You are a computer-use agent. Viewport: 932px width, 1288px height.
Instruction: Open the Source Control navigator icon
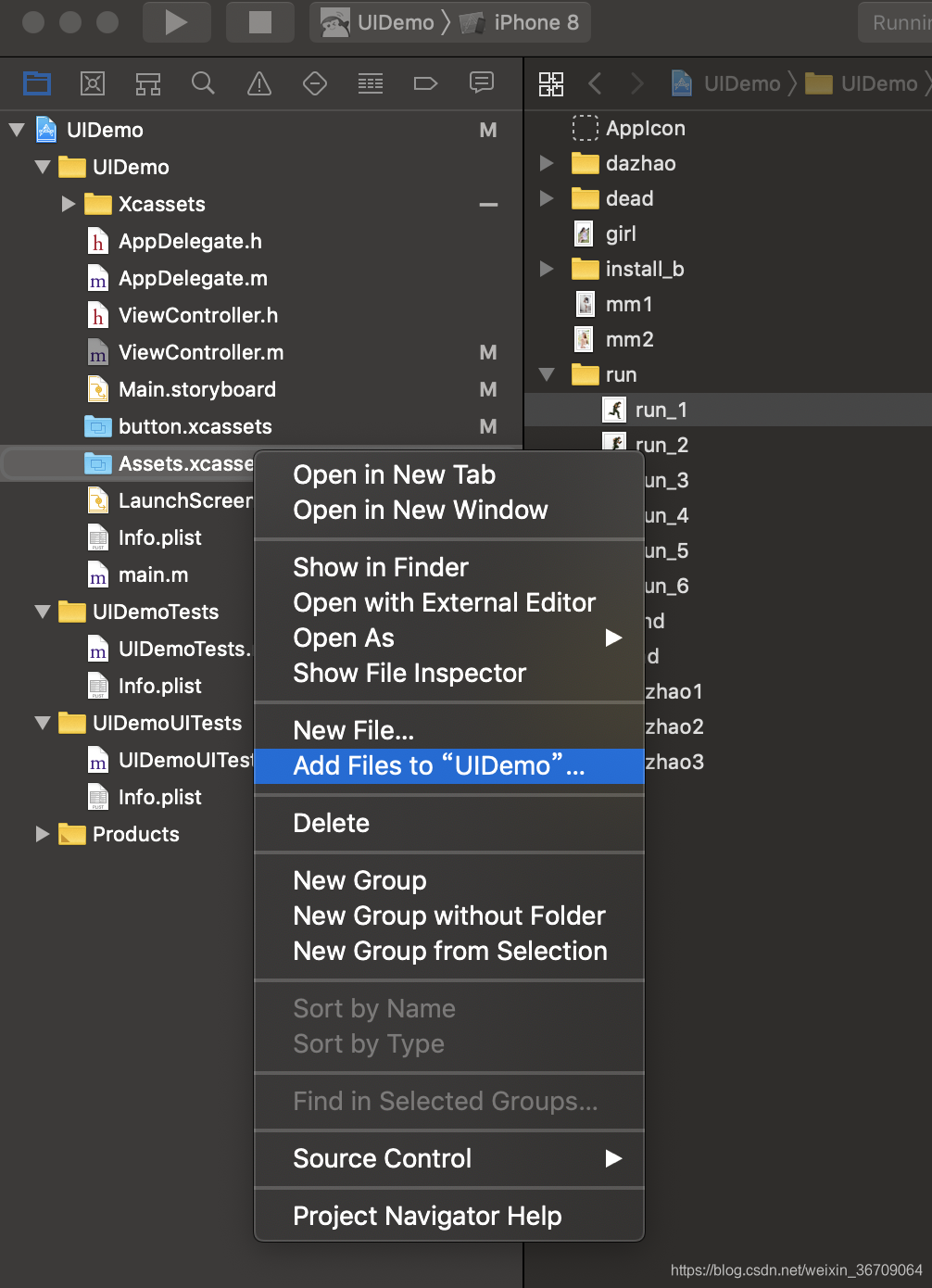pos(93,83)
